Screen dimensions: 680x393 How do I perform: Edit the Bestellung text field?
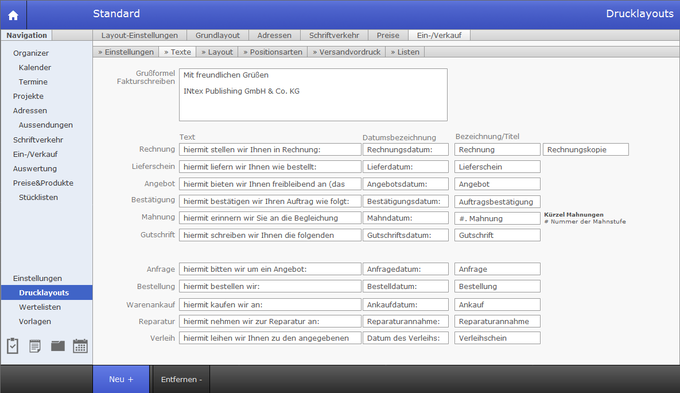click(270, 286)
